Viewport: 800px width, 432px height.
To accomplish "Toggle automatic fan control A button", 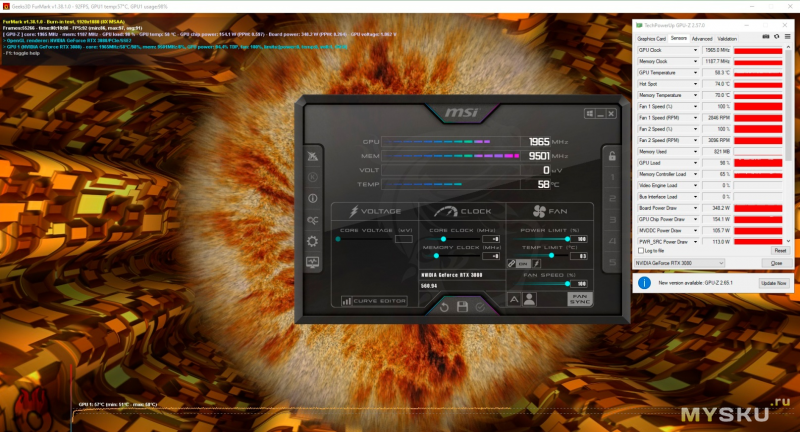I will pos(514,299).
